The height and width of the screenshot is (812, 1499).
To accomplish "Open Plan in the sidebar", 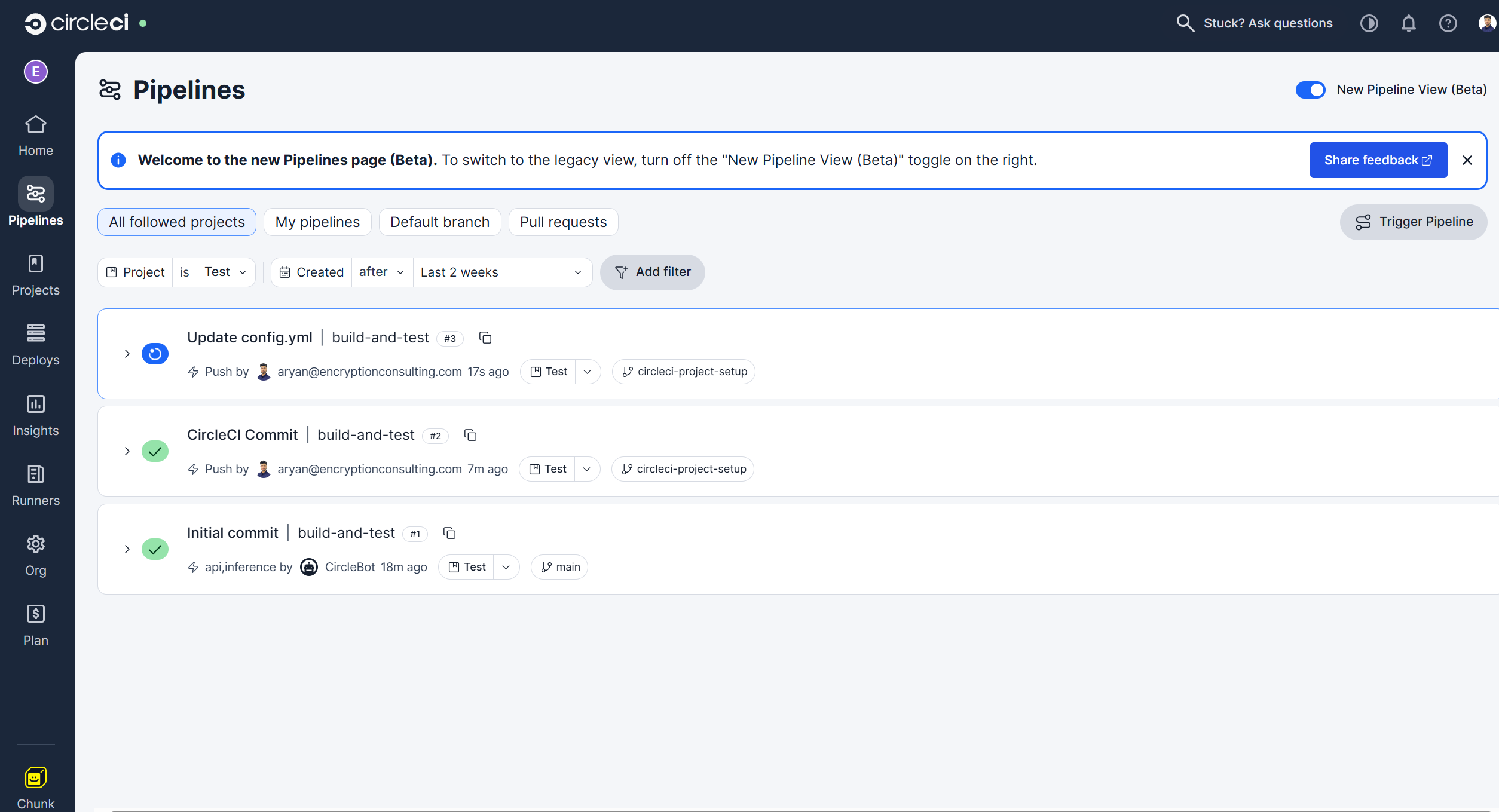I will 36,626.
